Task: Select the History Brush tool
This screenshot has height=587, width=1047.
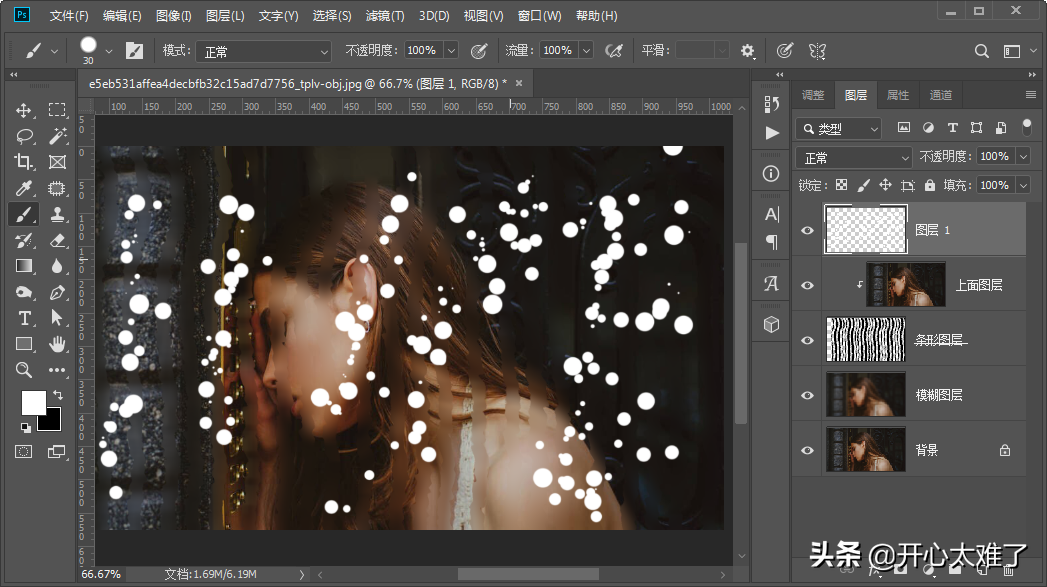Action: [24, 240]
